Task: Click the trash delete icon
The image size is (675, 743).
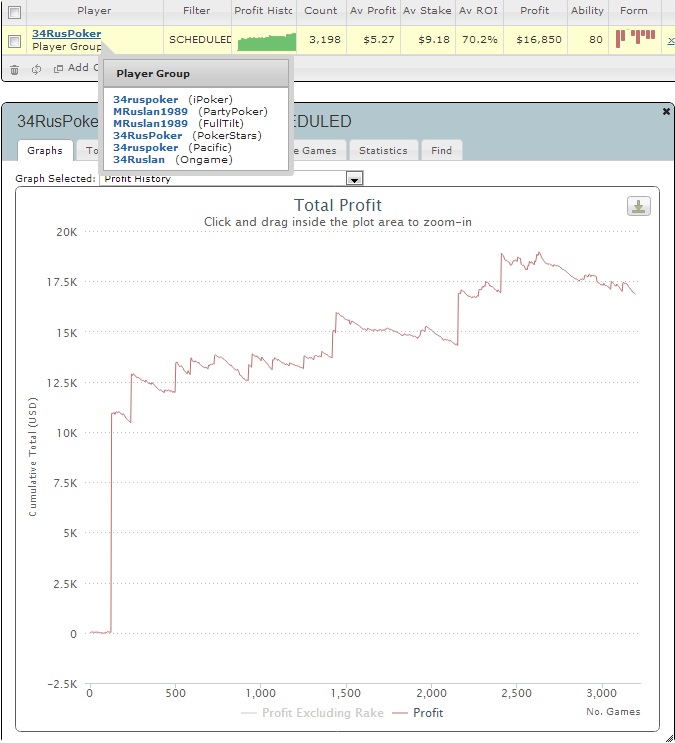Action: pyautogui.click(x=15, y=70)
